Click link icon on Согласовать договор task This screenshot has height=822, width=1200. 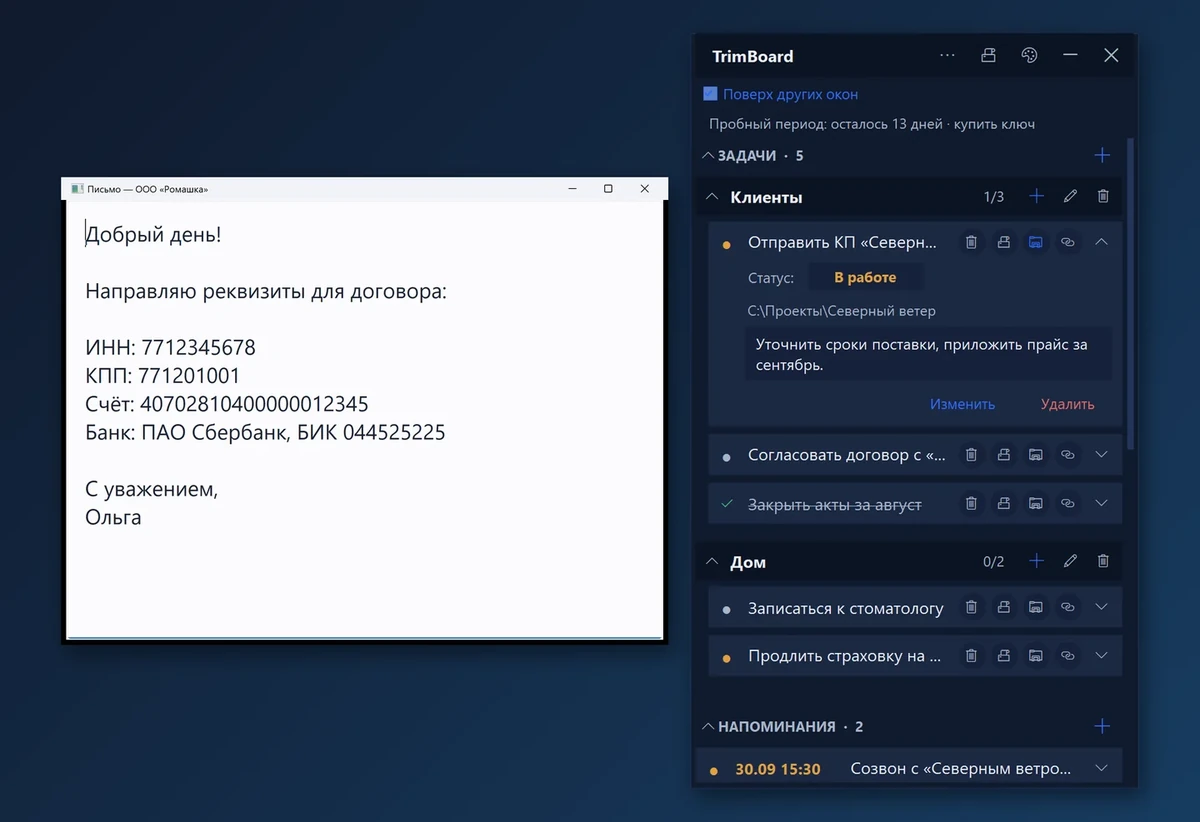click(1068, 455)
